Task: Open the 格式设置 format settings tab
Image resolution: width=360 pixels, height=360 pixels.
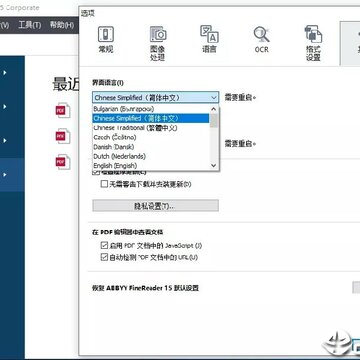Action: 313,43
